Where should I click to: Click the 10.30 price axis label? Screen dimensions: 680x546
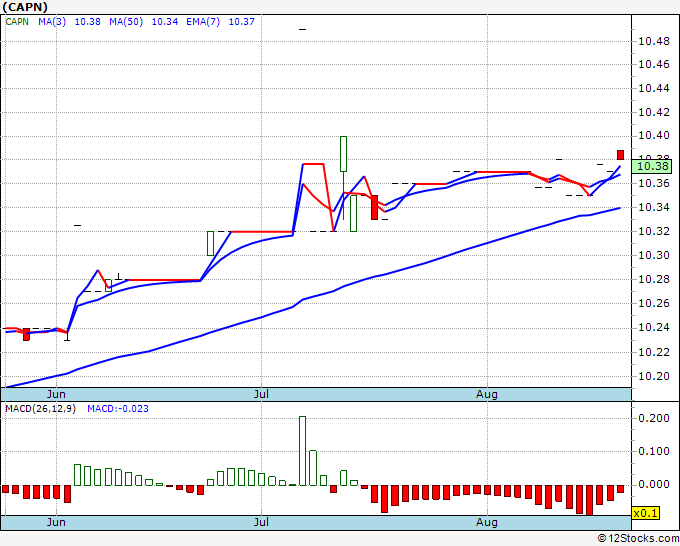pyautogui.click(x=654, y=255)
